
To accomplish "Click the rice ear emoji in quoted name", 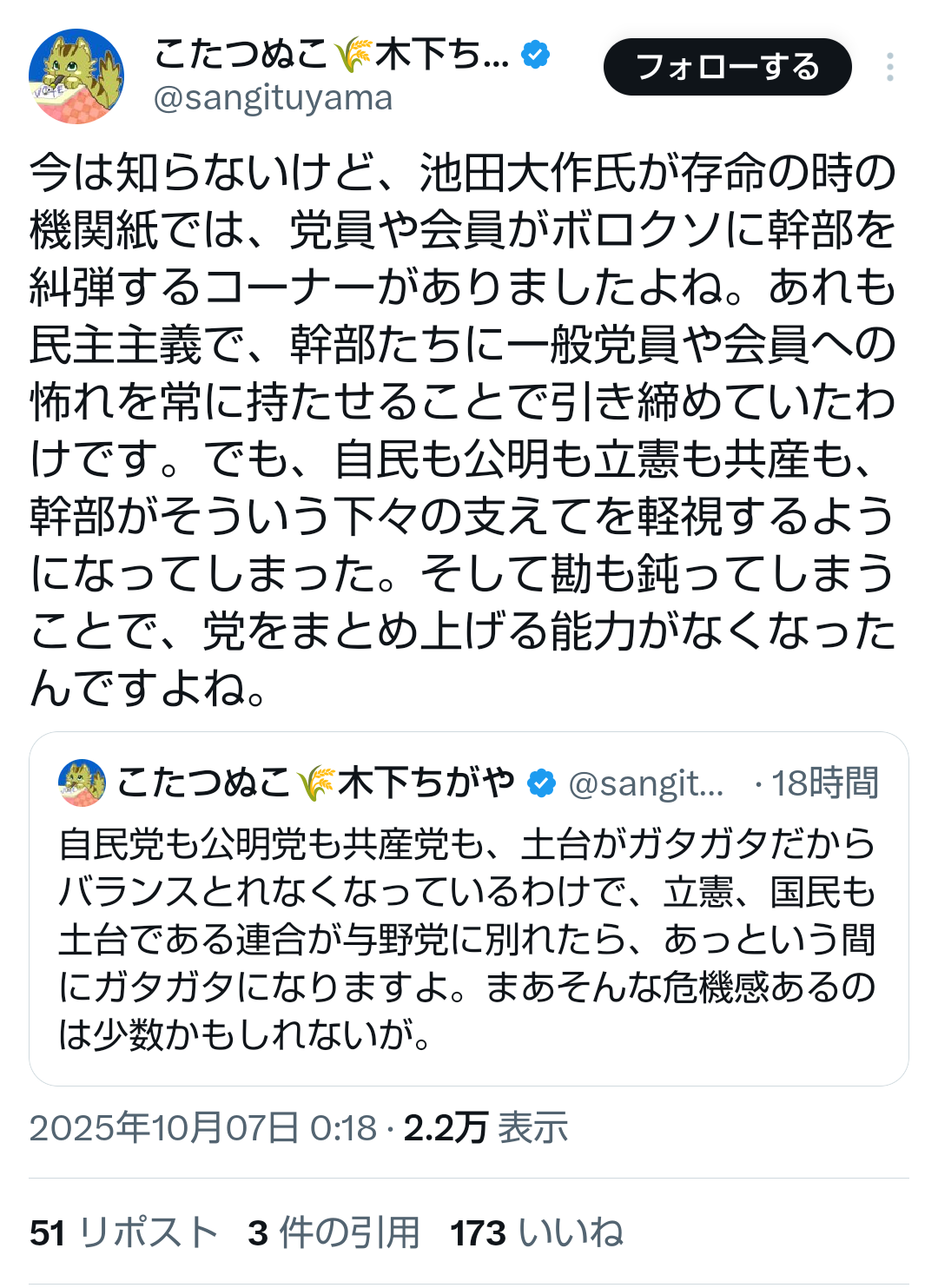I will point(316,783).
